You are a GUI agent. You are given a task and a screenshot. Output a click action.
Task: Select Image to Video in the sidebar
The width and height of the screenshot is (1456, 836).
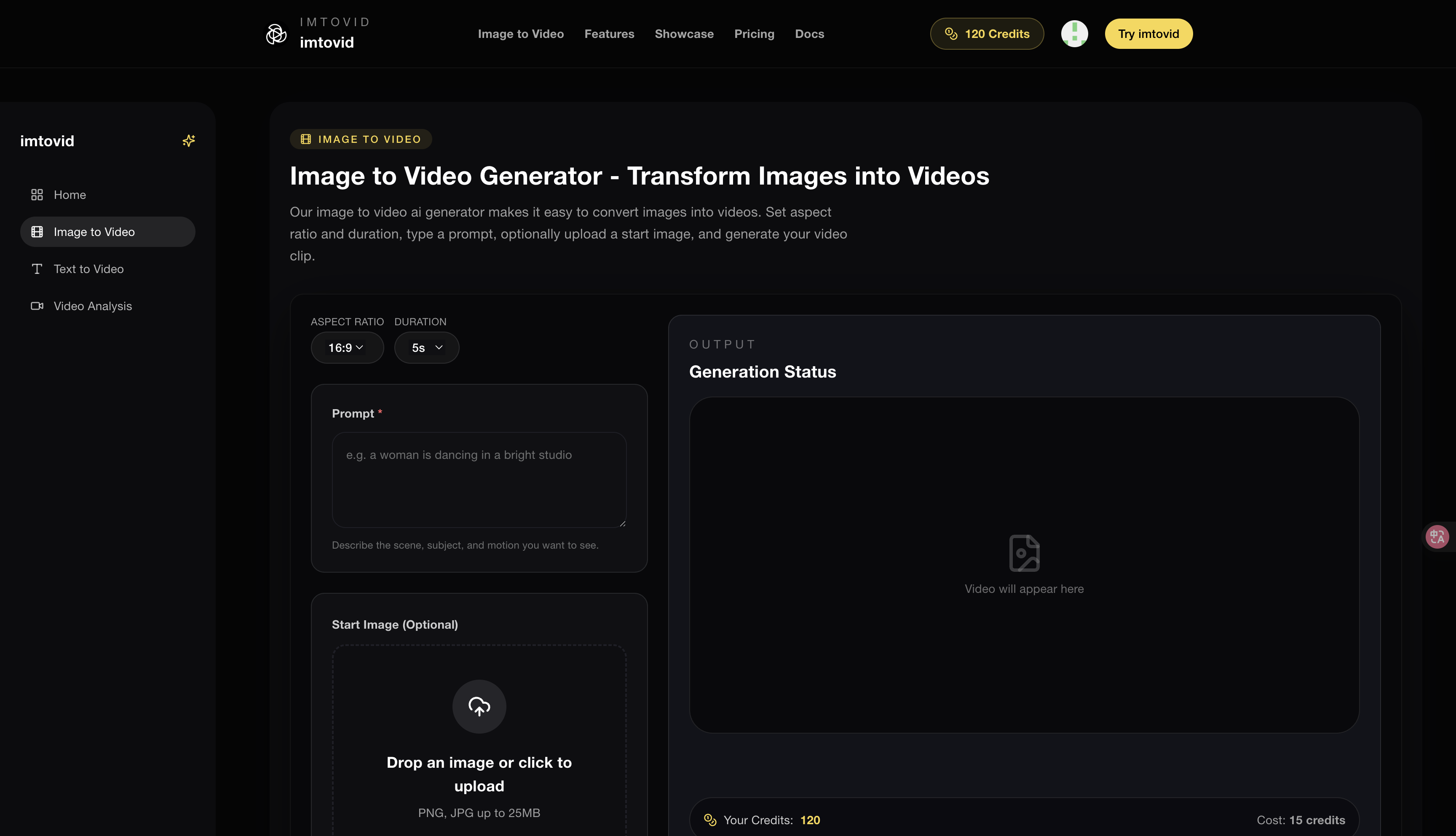(x=94, y=231)
